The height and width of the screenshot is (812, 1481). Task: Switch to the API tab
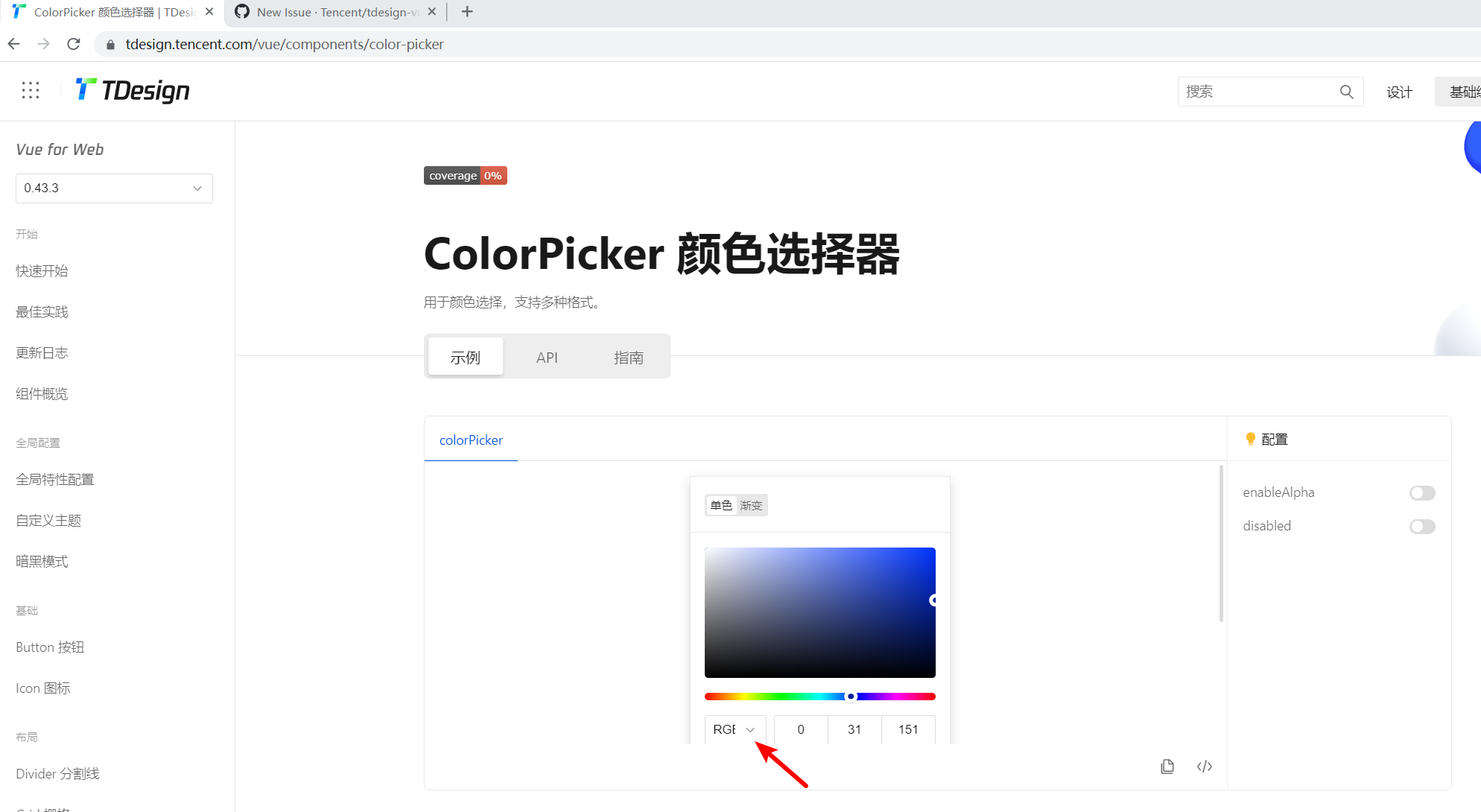coord(547,357)
